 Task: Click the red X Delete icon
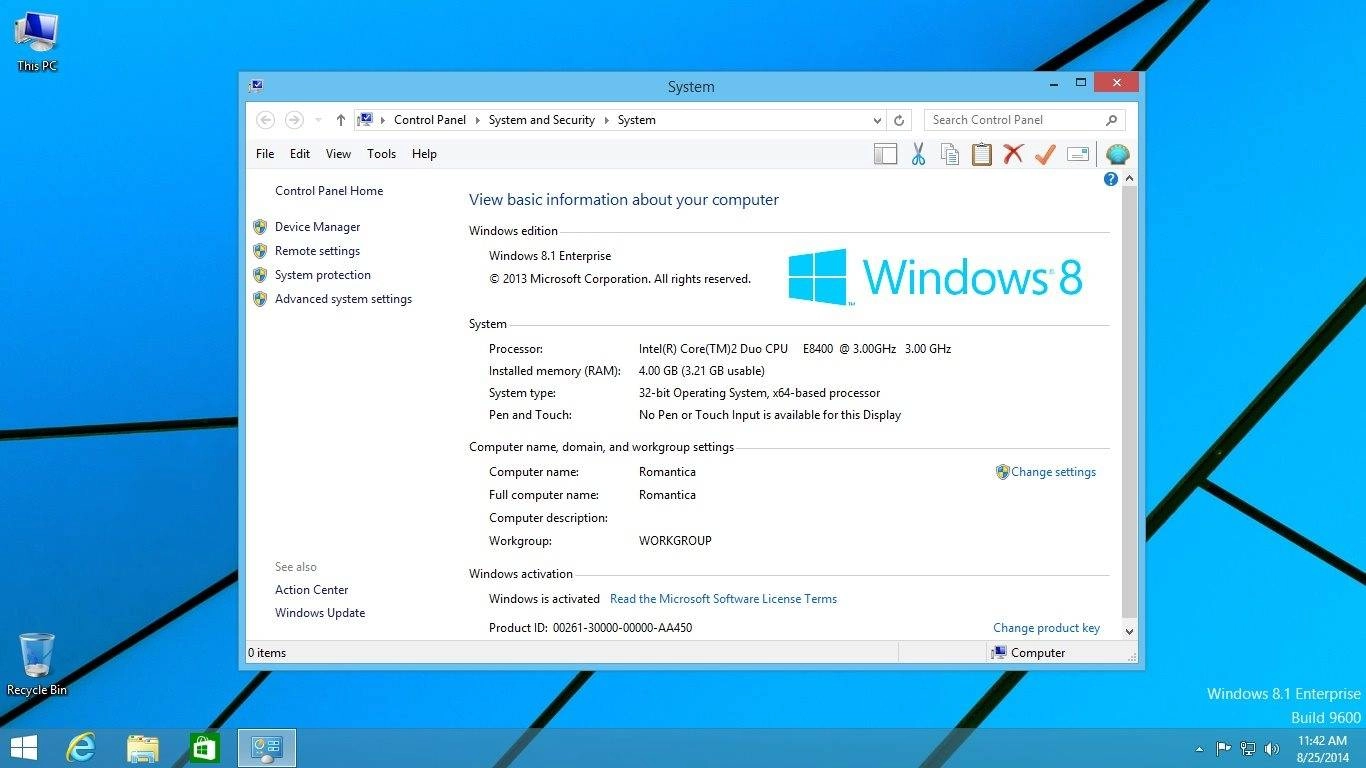(x=1013, y=154)
